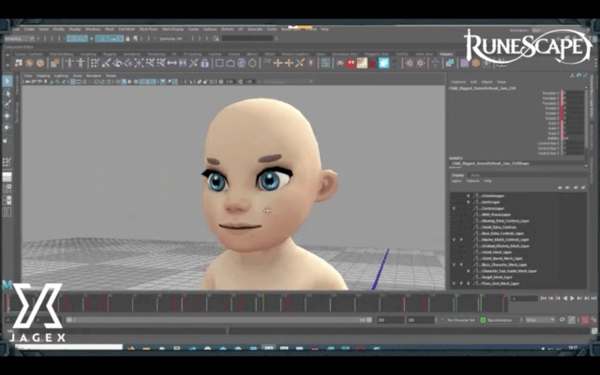Open the BaseAnimation layer dropdown

pos(501,320)
